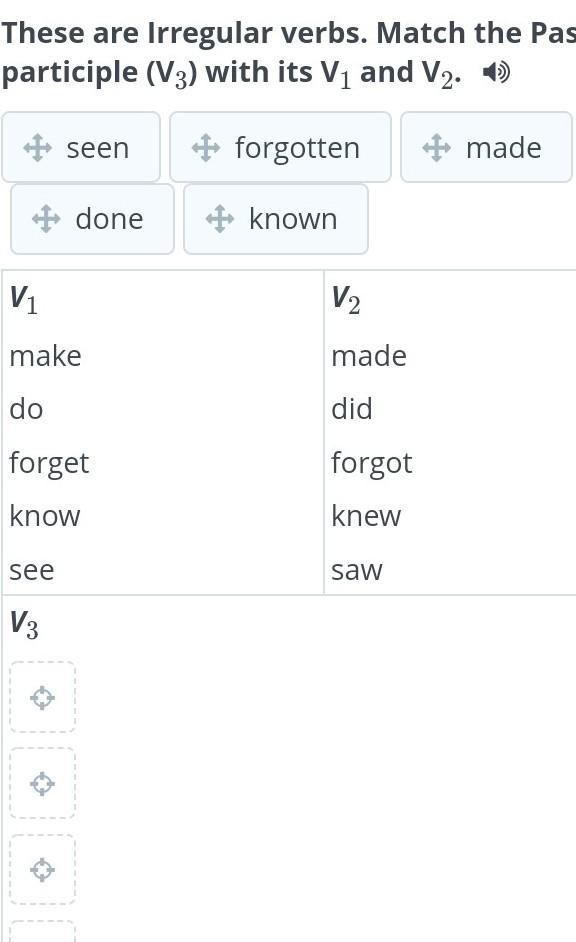
Task: Click the V3 column header
Action: coord(24,625)
